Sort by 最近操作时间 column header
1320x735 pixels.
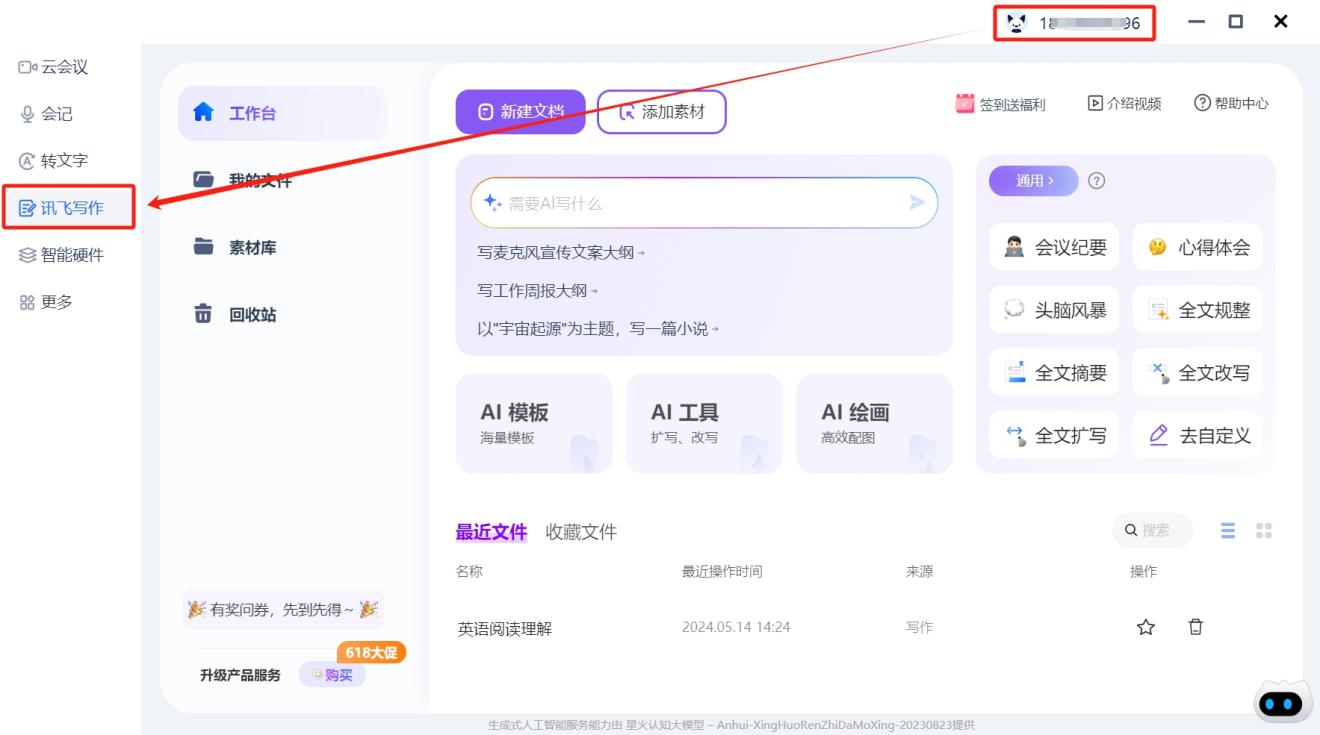click(722, 571)
